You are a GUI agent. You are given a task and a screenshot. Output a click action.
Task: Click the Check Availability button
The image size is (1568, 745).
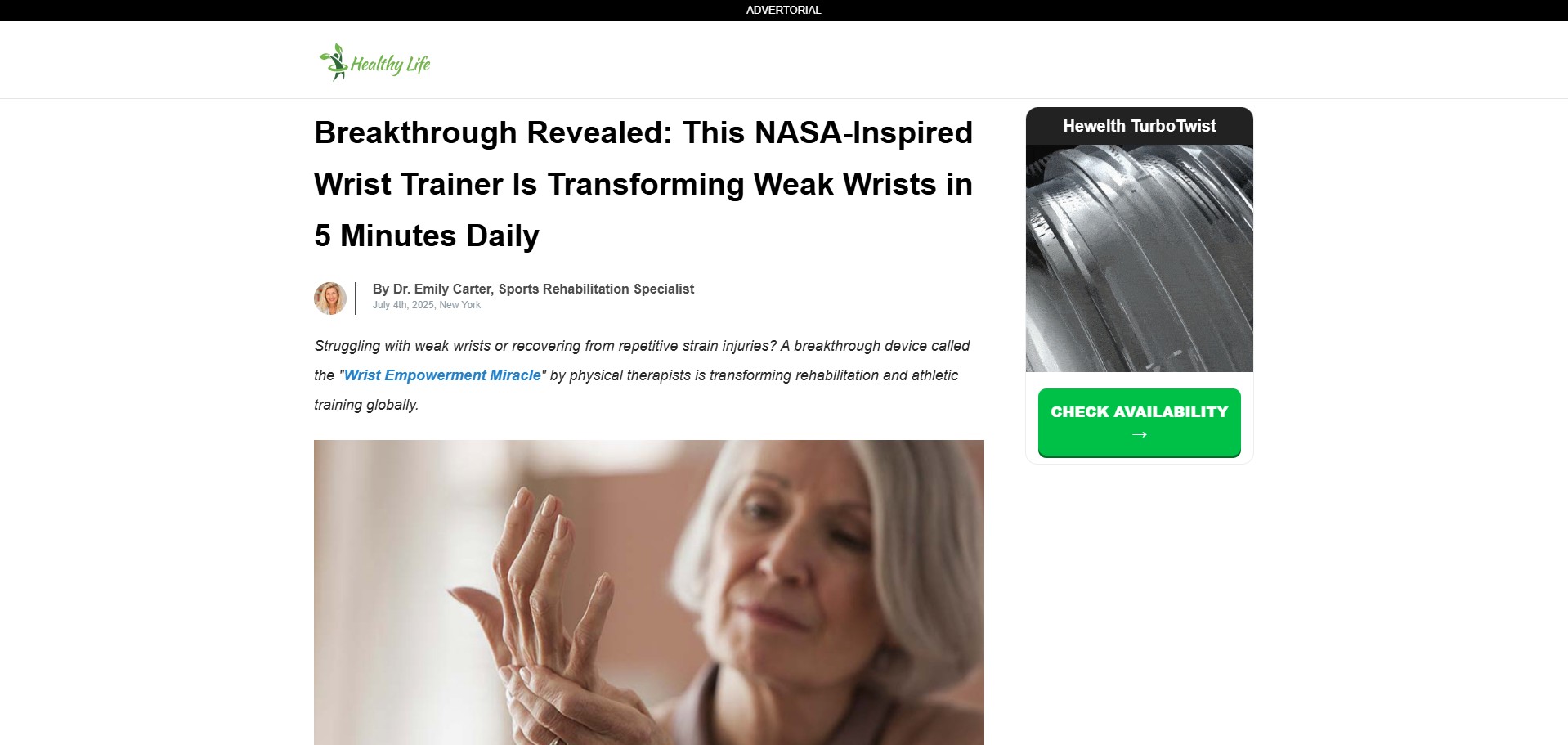click(1139, 422)
